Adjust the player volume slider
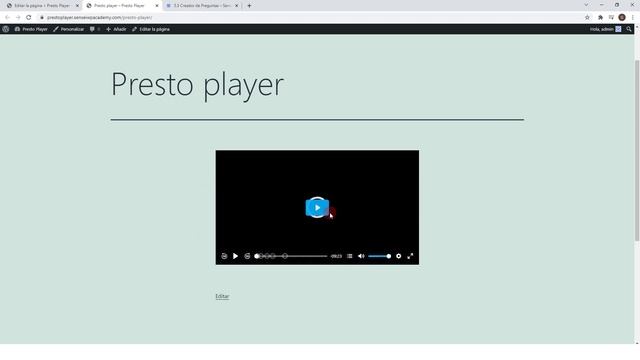The image size is (640, 360). [380, 256]
